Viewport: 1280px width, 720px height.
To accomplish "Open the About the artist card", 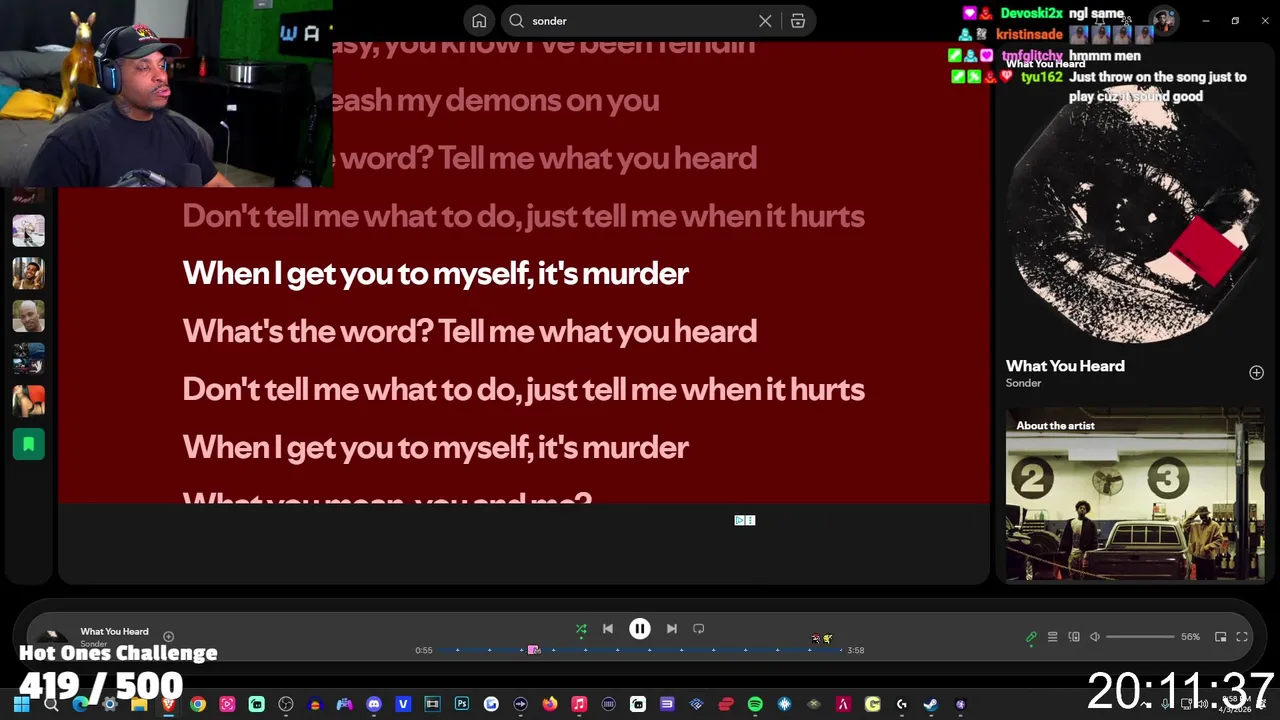I will 1135,495.
